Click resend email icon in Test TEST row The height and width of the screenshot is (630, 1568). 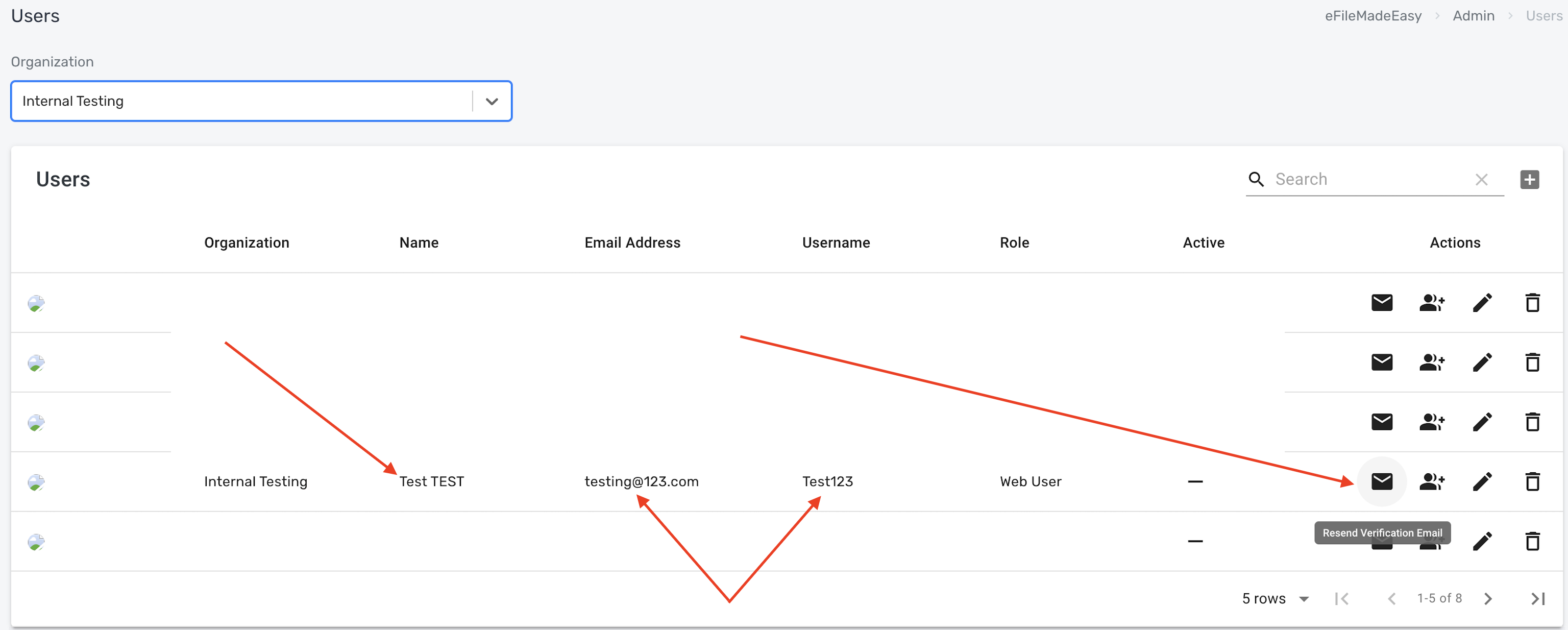tap(1382, 481)
